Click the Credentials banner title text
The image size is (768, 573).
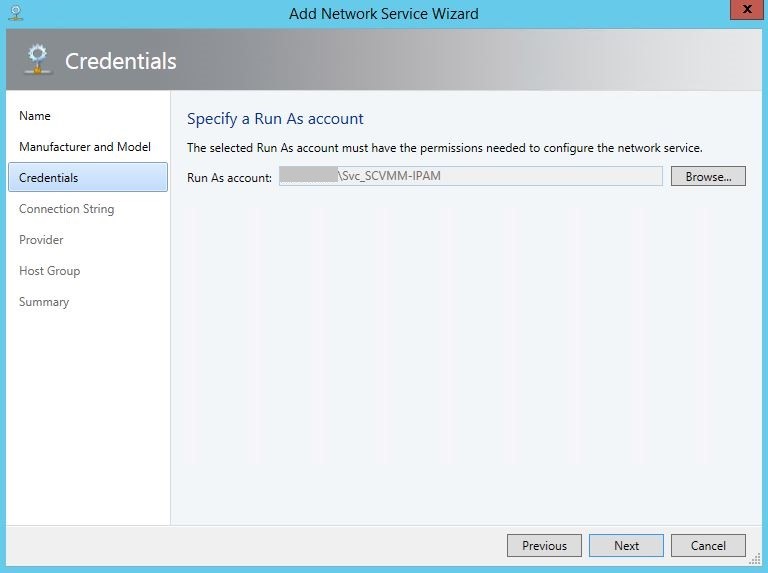pyautogui.click(x=120, y=61)
